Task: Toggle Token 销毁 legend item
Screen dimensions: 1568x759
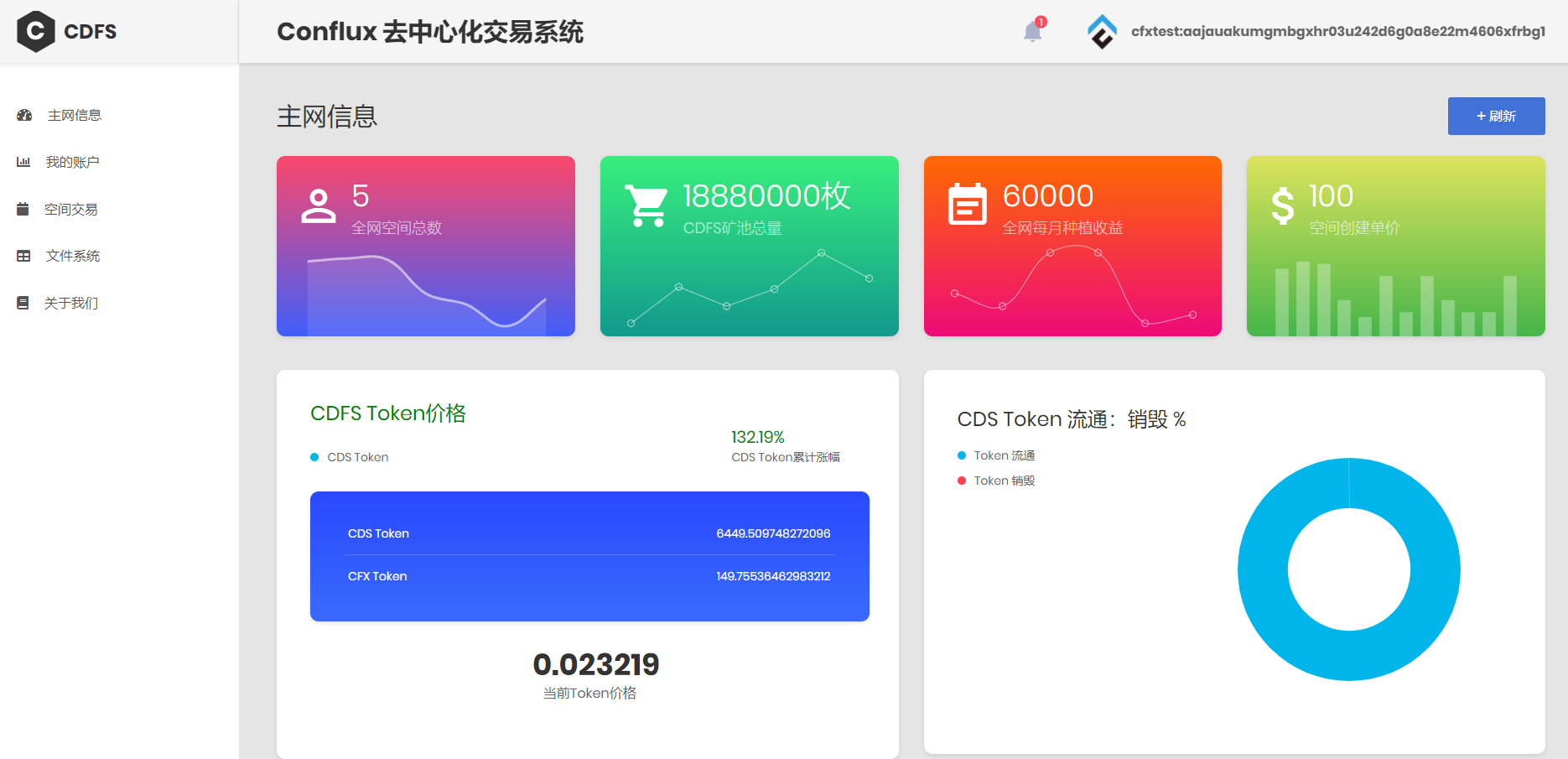Action: [x=1004, y=481]
